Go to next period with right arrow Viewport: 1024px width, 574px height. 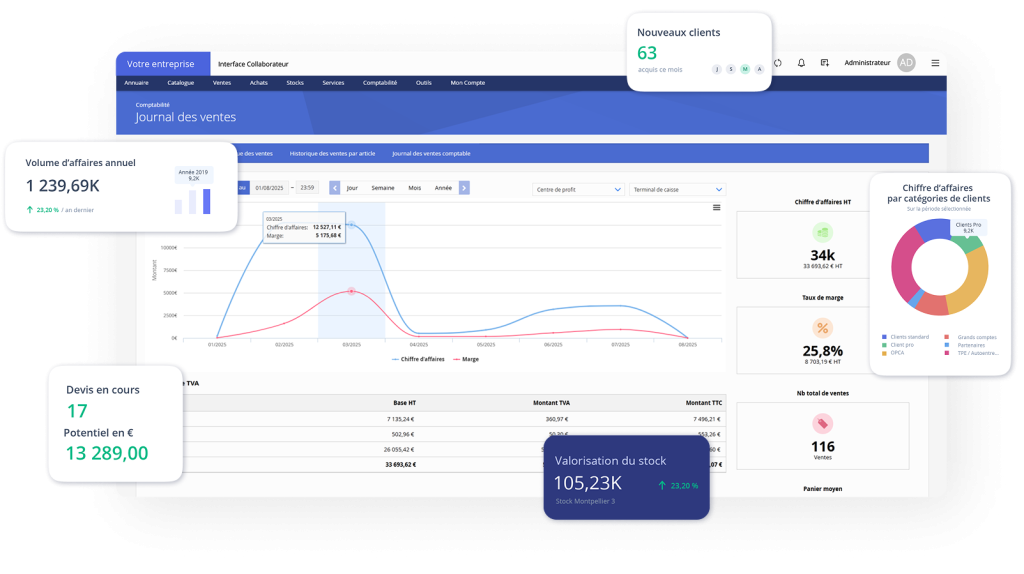click(464, 188)
